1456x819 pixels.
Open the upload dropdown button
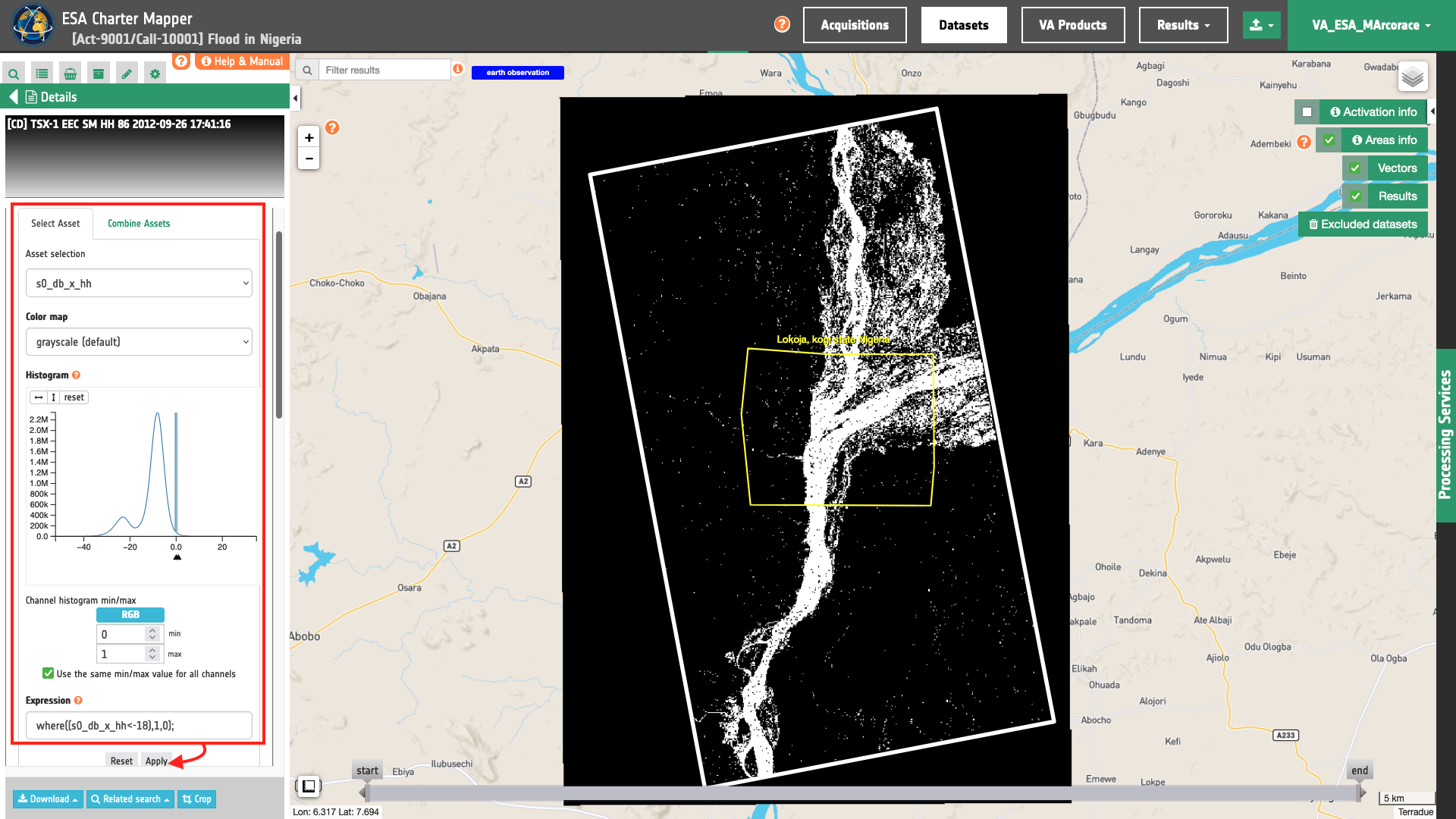1262,25
